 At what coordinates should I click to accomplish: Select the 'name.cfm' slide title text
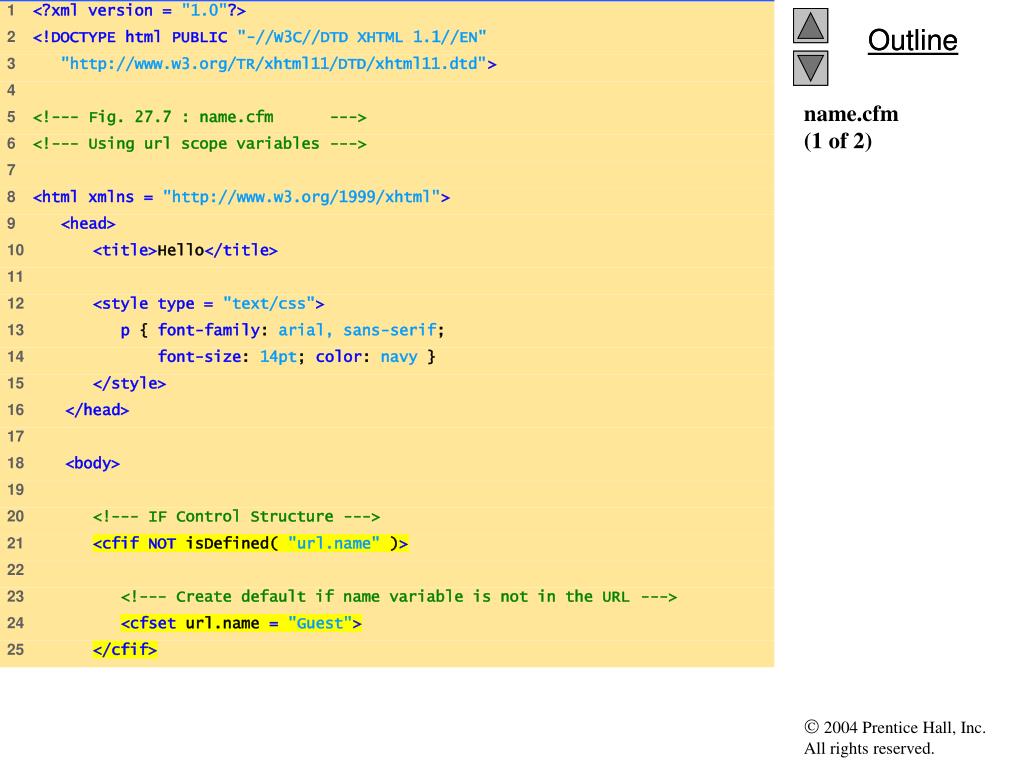point(851,114)
